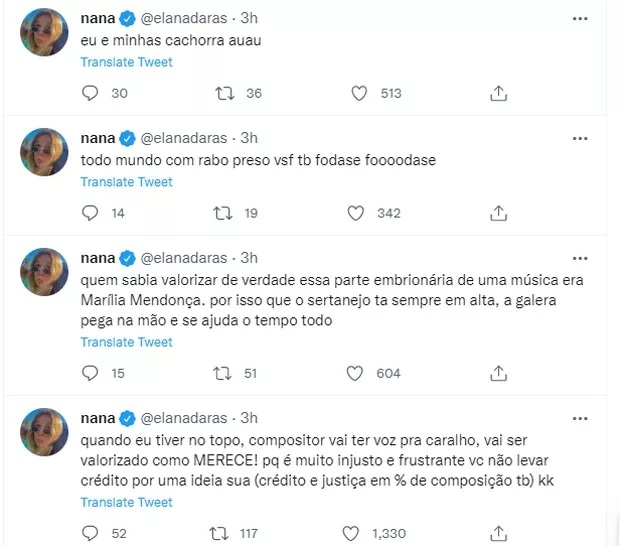Retweet the tweet with 19 retweets

point(225,213)
